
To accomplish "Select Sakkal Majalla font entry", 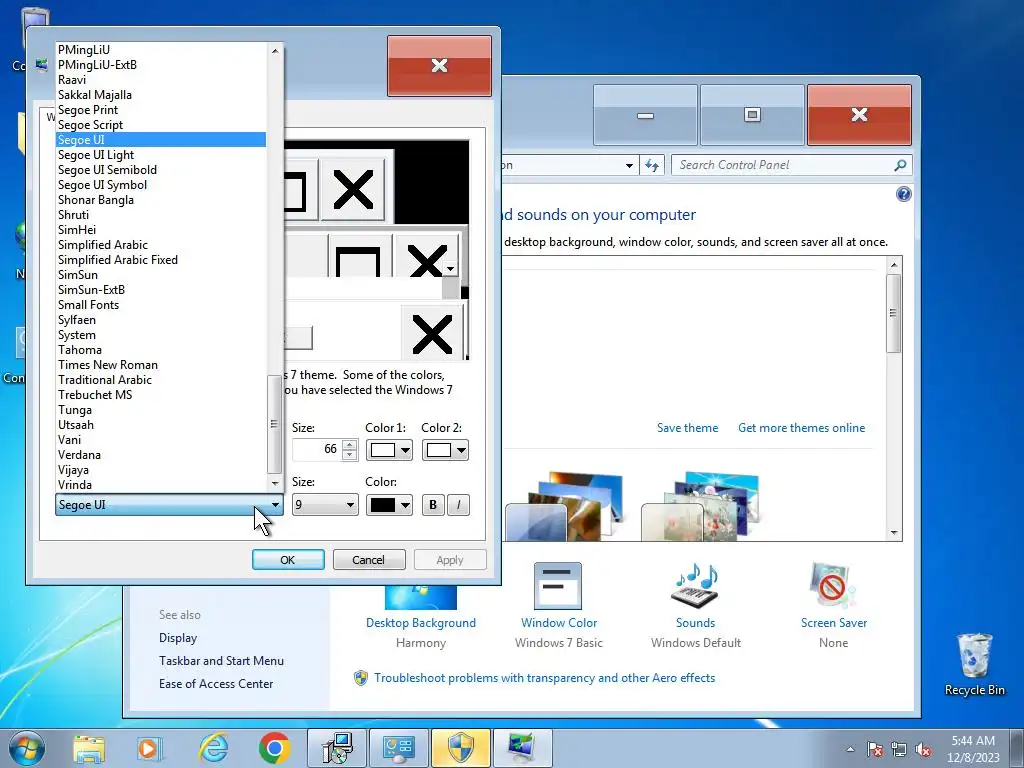I will (x=161, y=95).
